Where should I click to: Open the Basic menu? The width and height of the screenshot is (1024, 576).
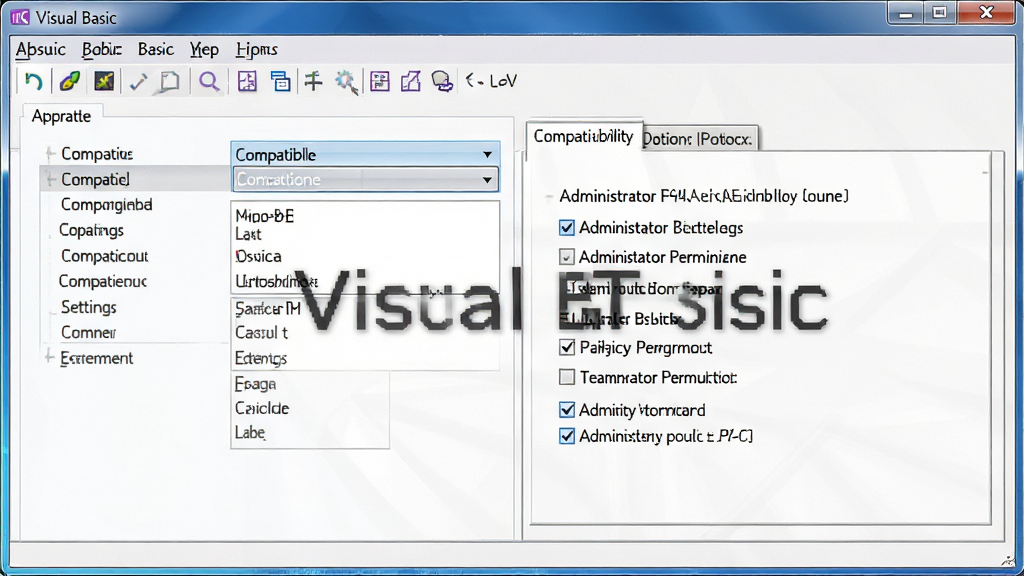pos(155,50)
